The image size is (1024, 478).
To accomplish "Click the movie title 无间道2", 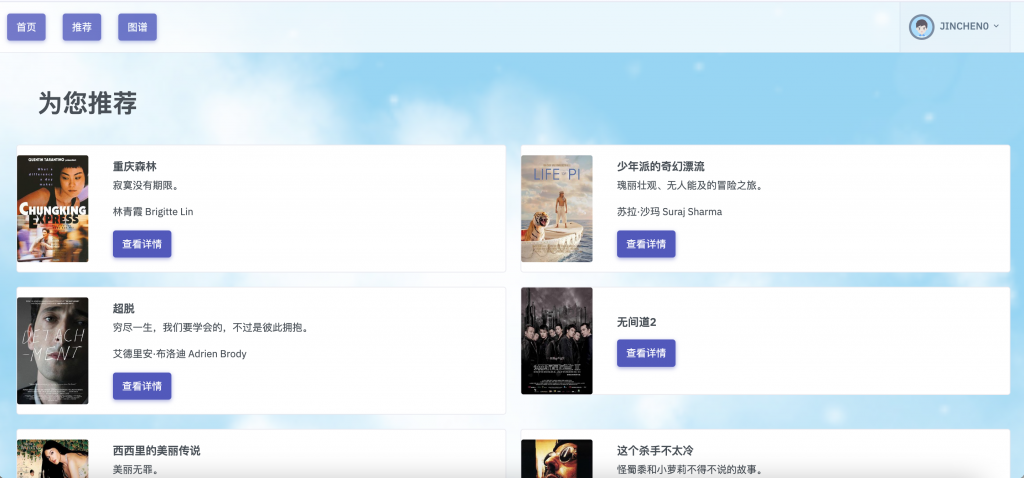I will (637, 323).
